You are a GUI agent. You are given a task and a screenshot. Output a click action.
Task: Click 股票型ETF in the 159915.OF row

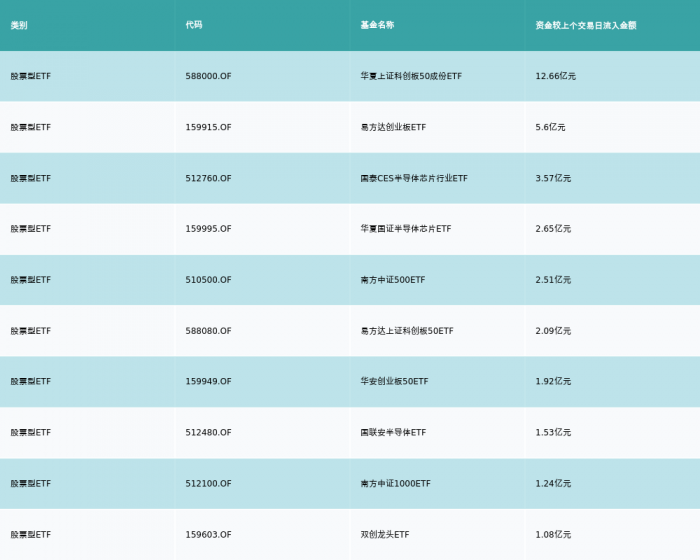[x=31, y=127]
